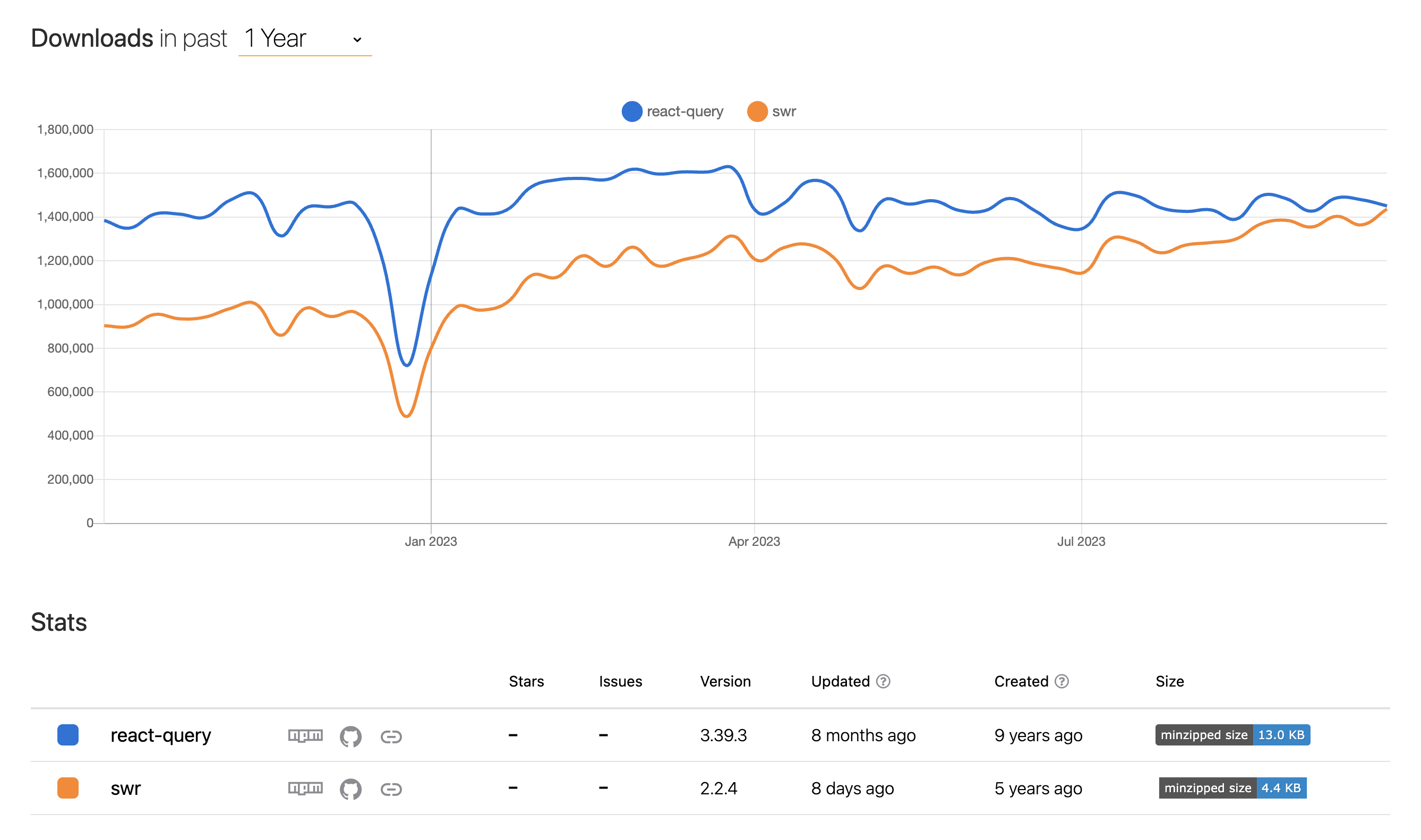Image resolution: width=1421 pixels, height=840 pixels.
Task: Click the Updated column header
Action: coord(841,681)
